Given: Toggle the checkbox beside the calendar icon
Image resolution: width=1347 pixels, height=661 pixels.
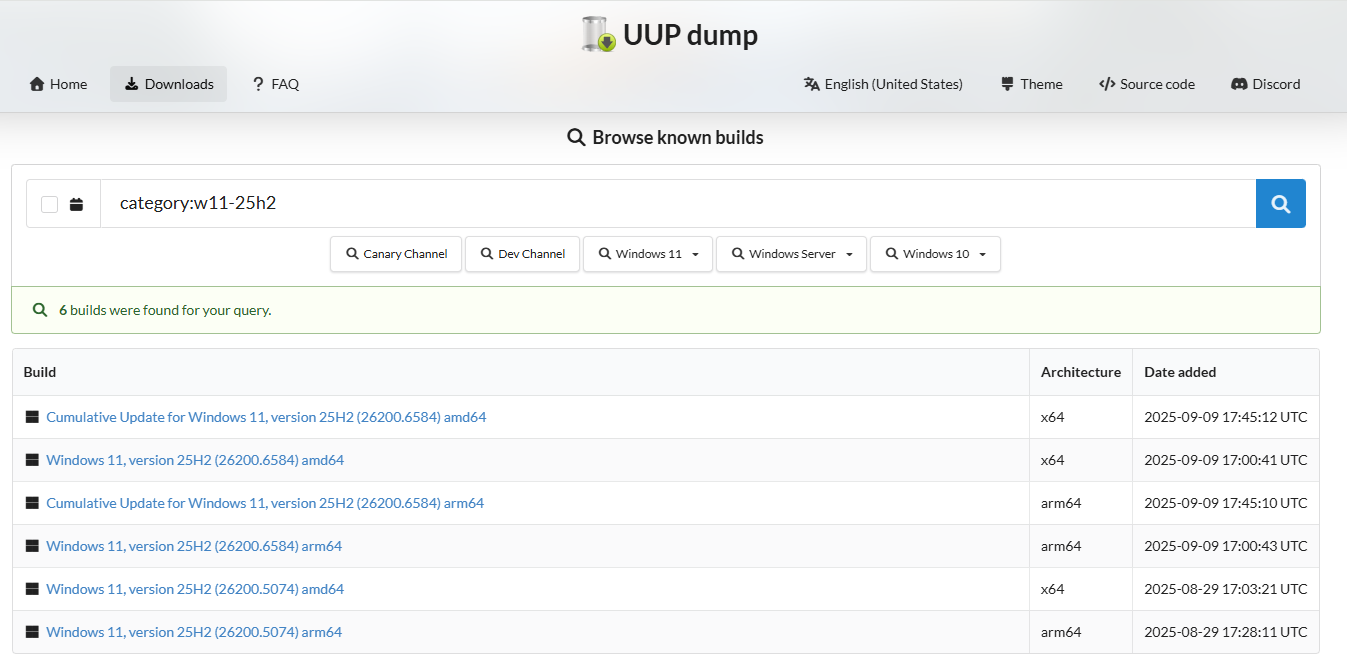Looking at the screenshot, I should click(49, 204).
